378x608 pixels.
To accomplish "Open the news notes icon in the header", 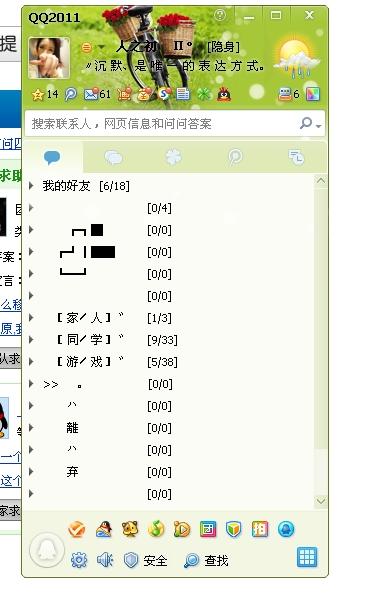I will point(183,94).
